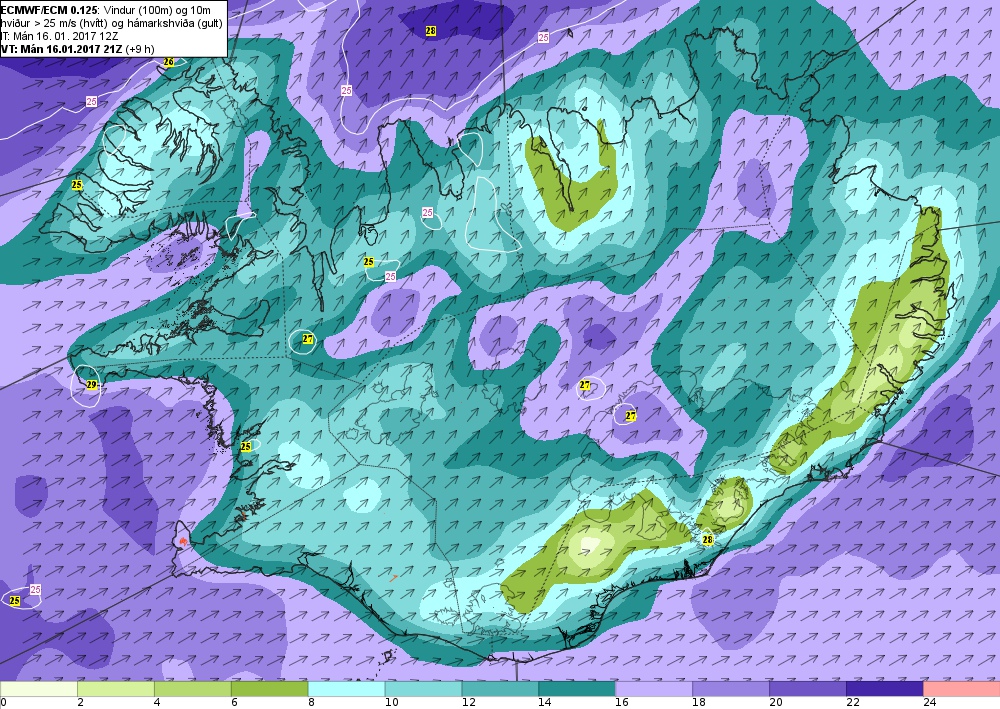Click the pale cyan 8–10 legend swatch
The image size is (1000, 709).
click(x=346, y=689)
